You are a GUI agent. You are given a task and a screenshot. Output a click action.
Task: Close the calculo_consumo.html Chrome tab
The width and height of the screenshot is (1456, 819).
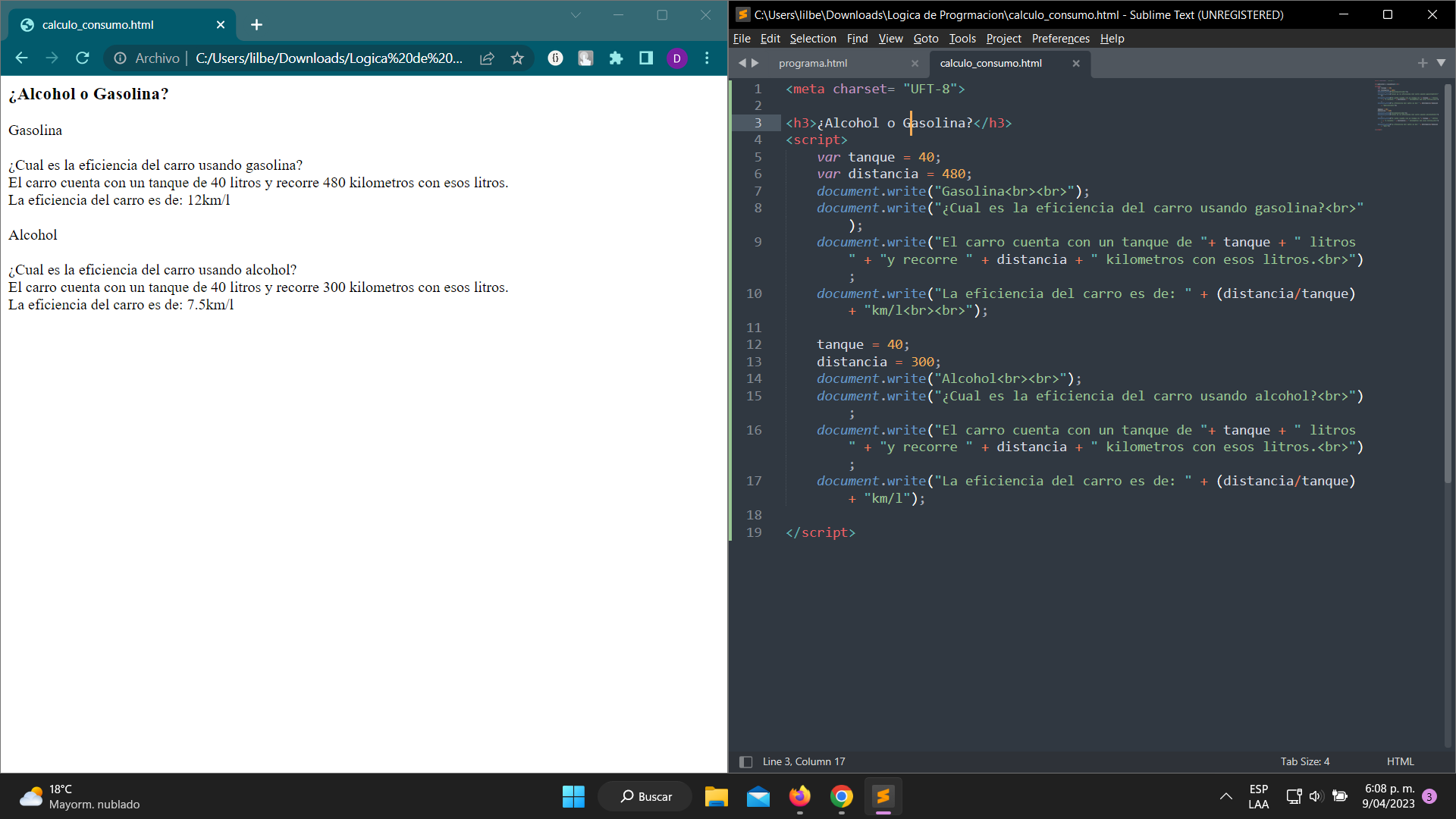coord(221,25)
